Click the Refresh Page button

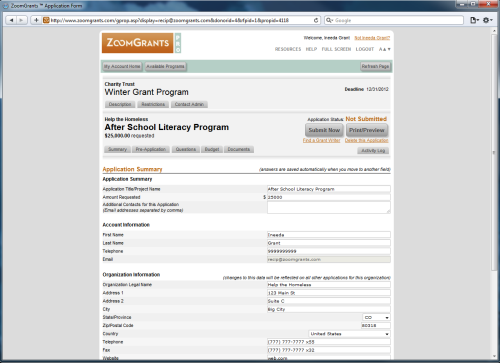click(x=375, y=67)
